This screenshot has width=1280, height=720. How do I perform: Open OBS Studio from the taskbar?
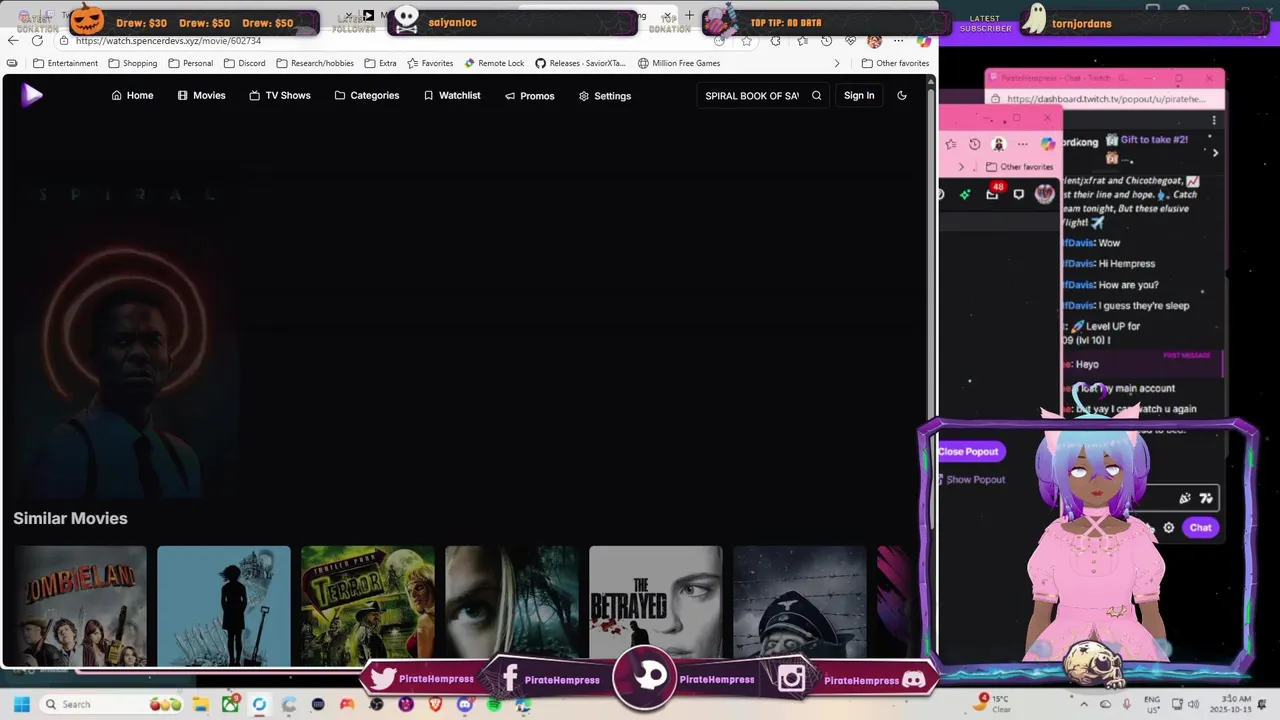[x=376, y=704]
